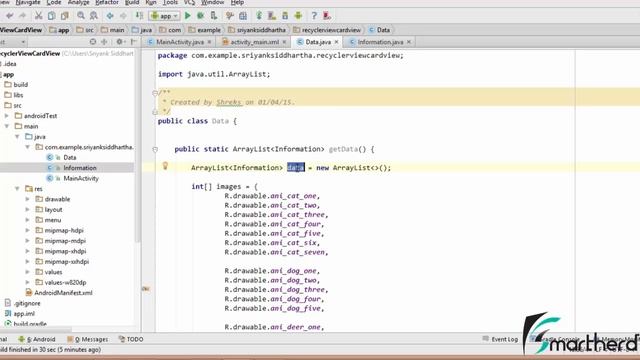Screen dimensions: 640x360
Task: Select MainActivity in project tree
Action: click(x=81, y=178)
